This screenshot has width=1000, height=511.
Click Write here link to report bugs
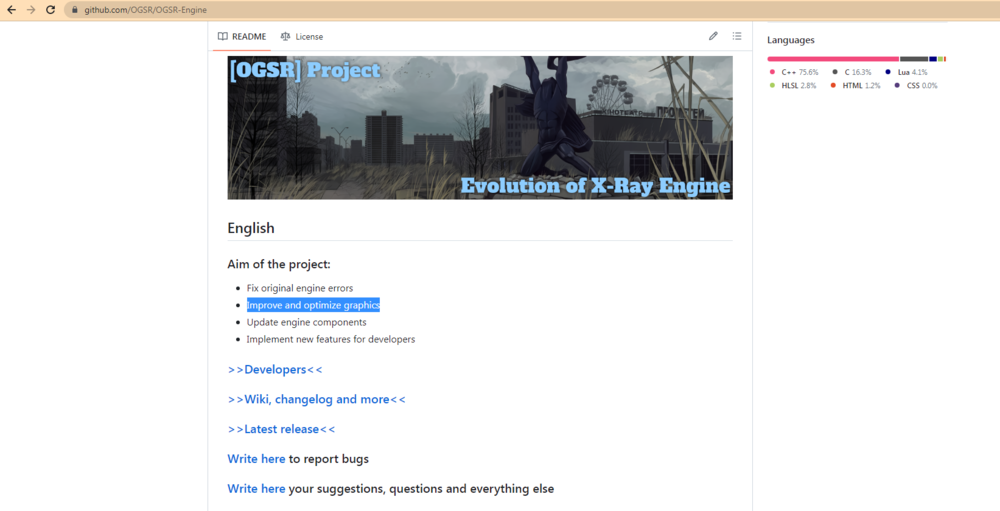point(256,459)
